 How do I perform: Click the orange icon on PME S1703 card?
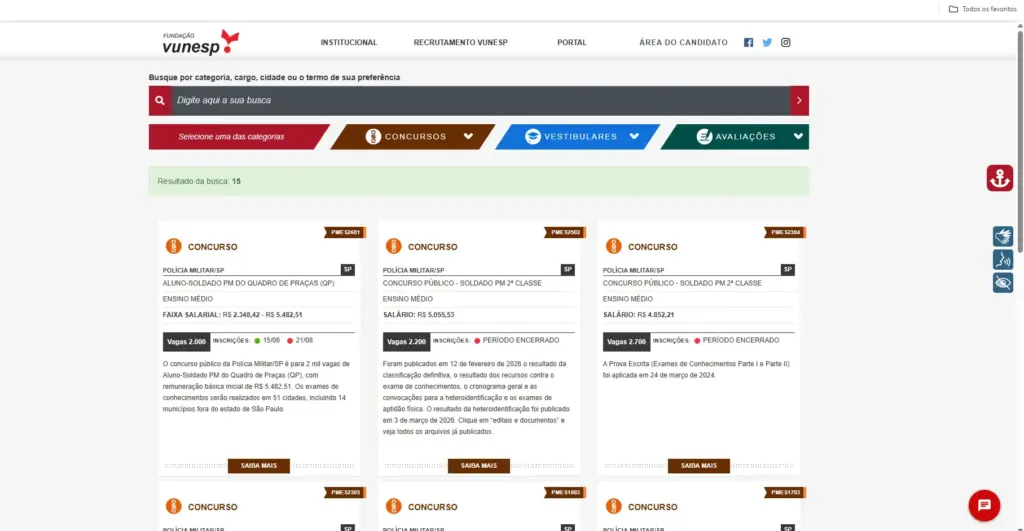[613, 506]
